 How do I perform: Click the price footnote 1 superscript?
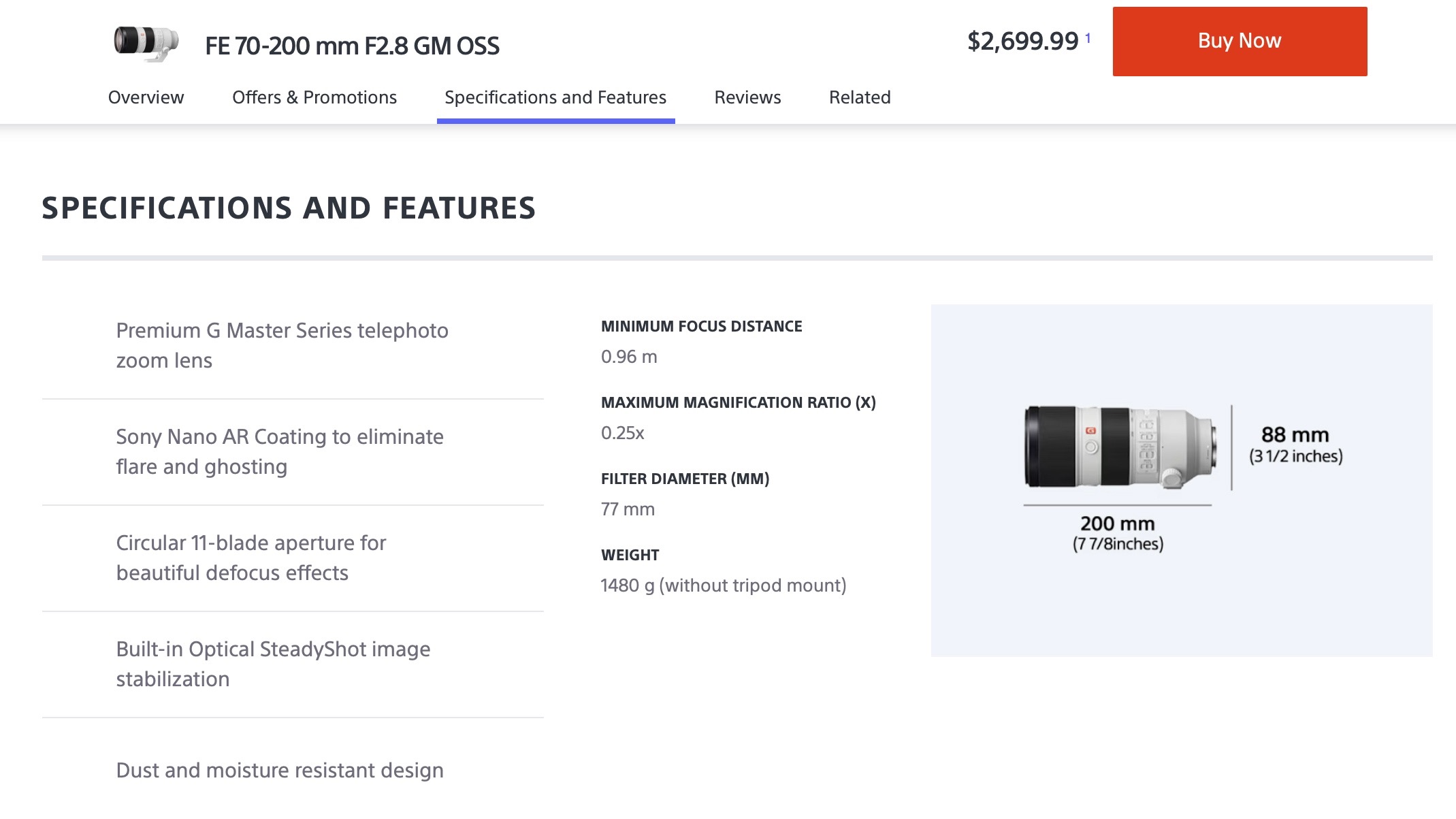click(x=1088, y=38)
